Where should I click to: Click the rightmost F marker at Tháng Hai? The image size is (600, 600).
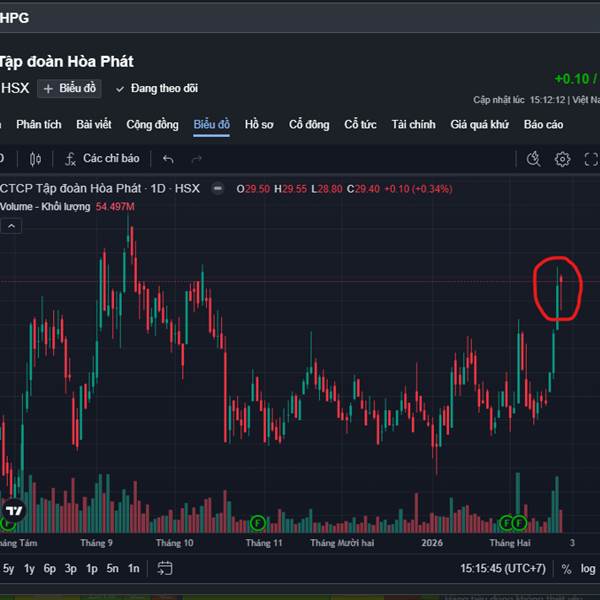point(519,523)
